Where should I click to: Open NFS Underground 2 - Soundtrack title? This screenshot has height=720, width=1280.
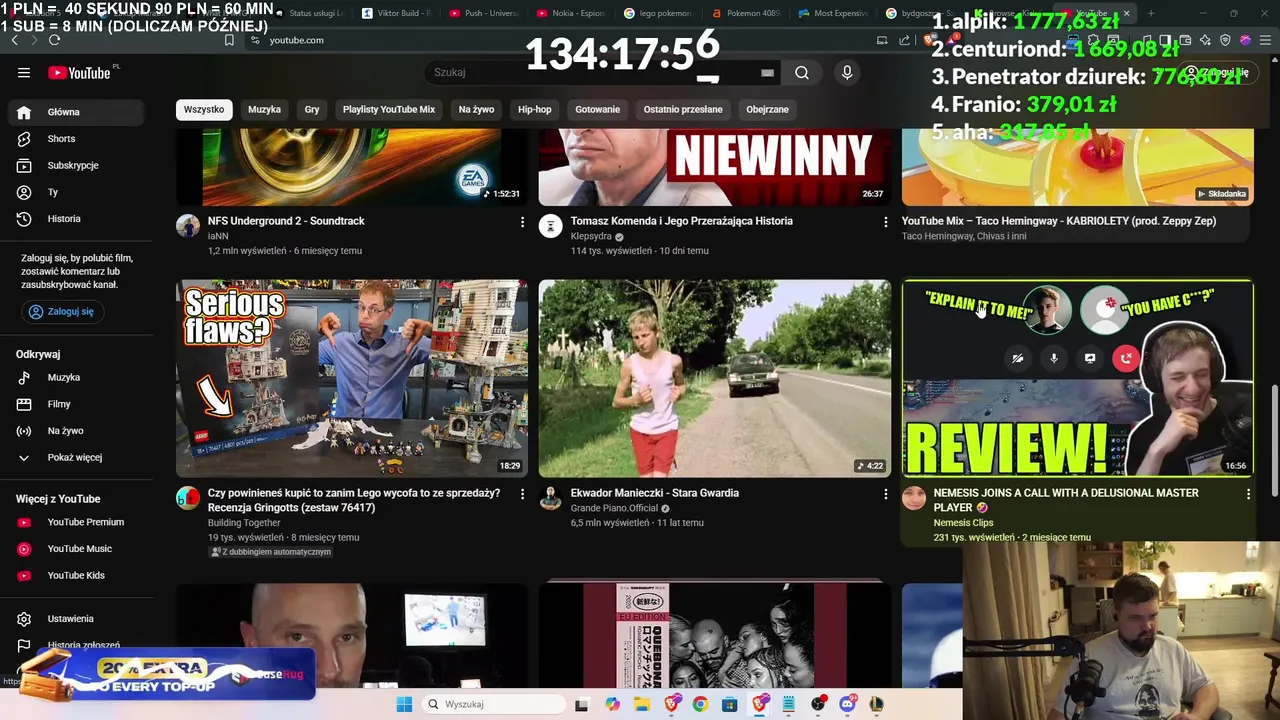tap(286, 221)
